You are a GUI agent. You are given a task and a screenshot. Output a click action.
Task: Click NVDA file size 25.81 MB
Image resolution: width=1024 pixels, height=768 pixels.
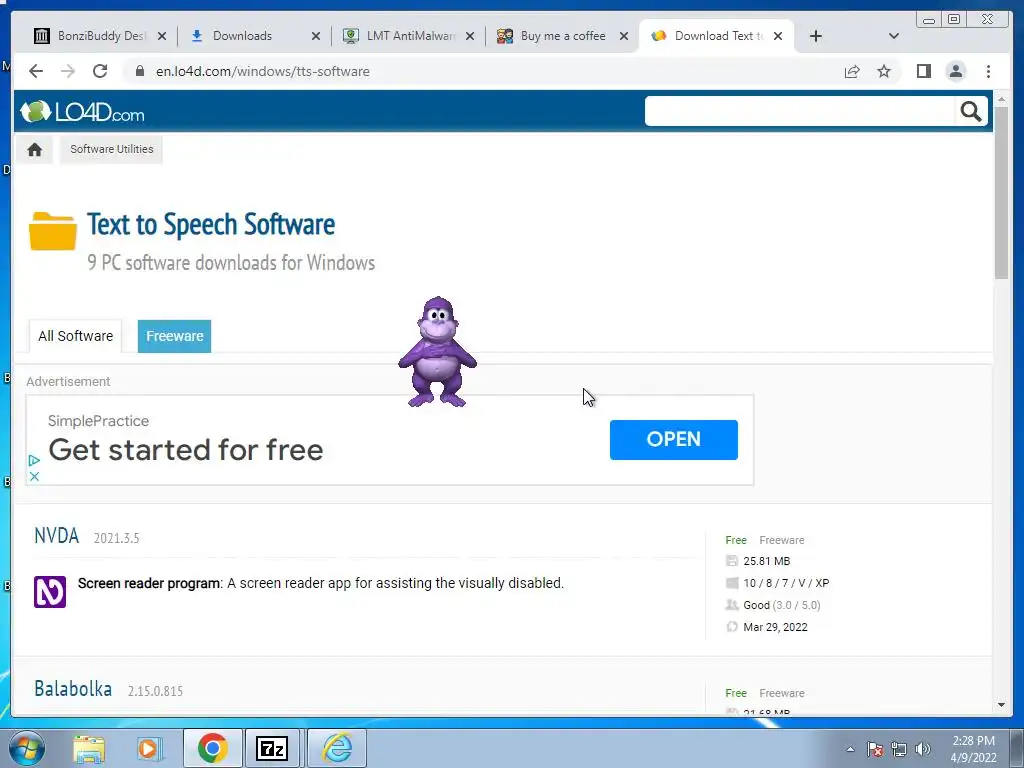coord(766,561)
